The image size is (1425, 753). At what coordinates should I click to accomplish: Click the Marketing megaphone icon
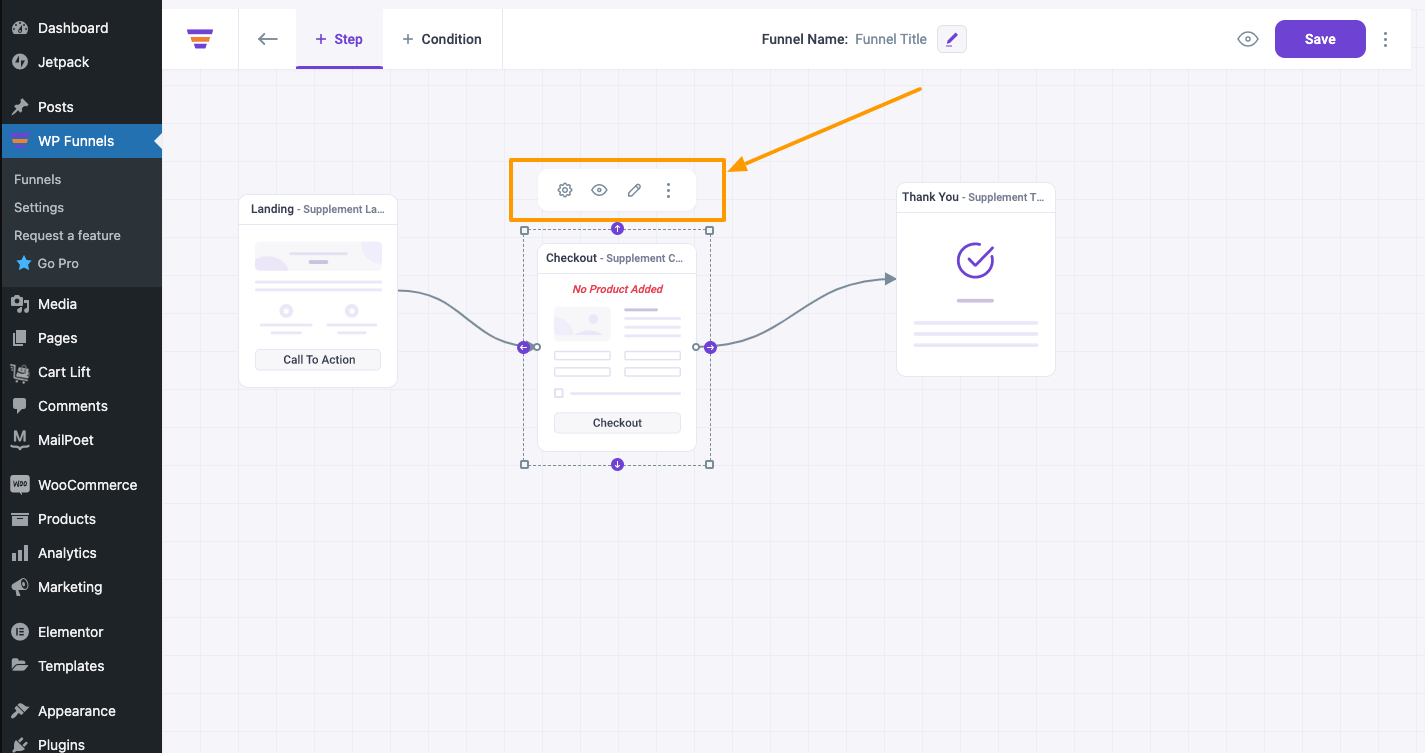[20, 587]
